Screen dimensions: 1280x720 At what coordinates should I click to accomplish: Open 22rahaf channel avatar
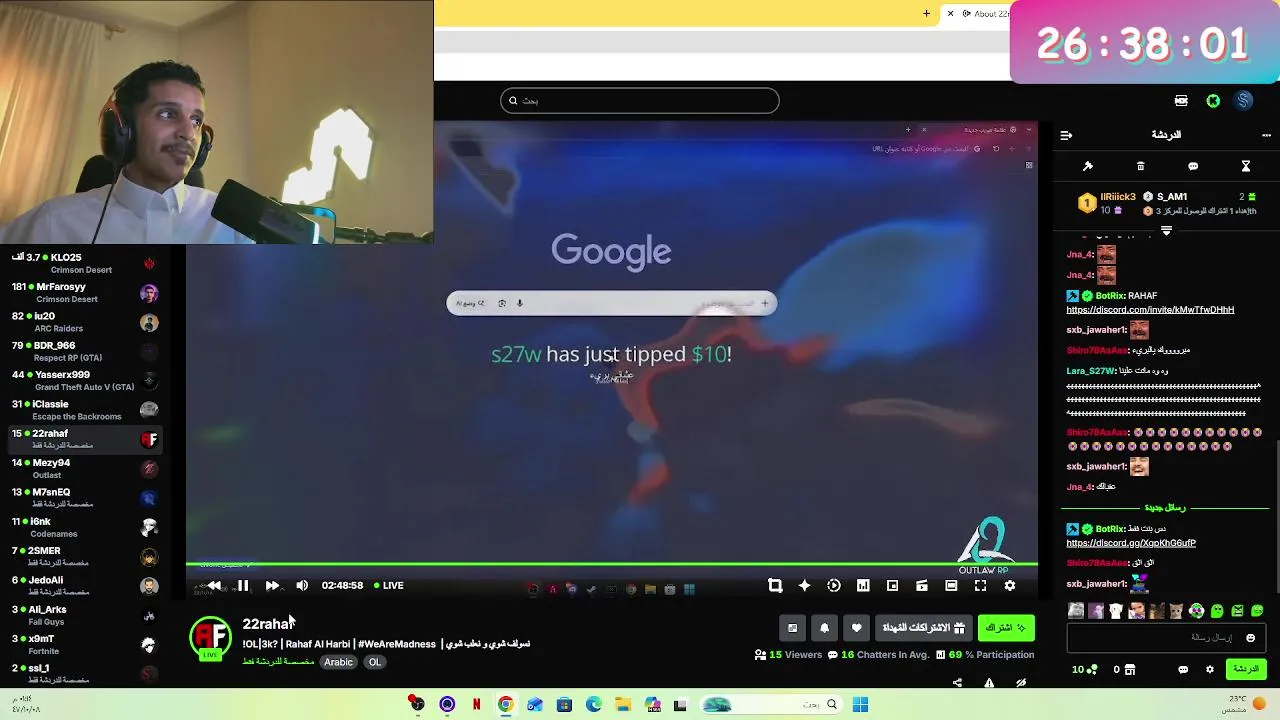(x=210, y=637)
